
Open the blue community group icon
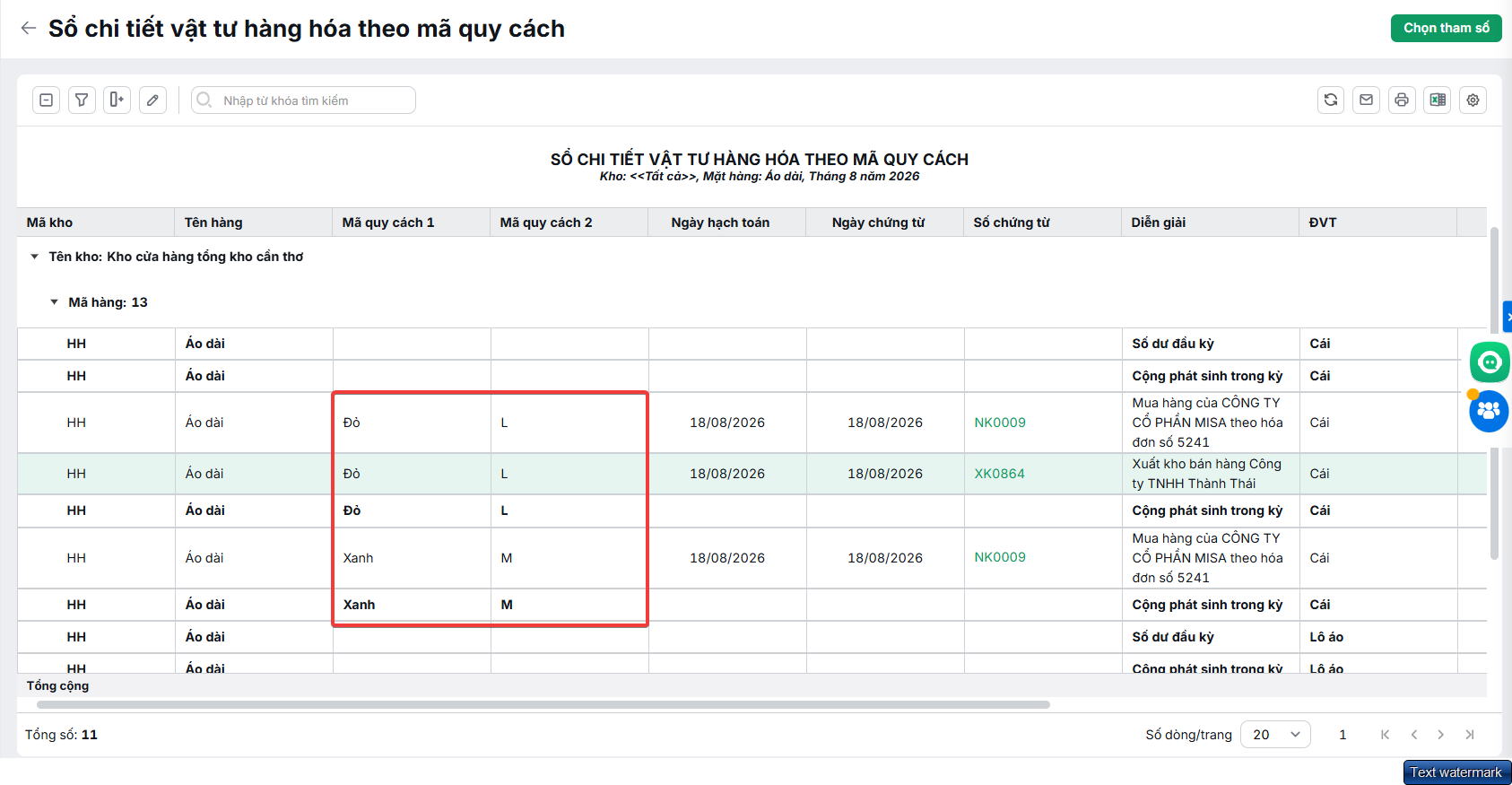point(1489,411)
